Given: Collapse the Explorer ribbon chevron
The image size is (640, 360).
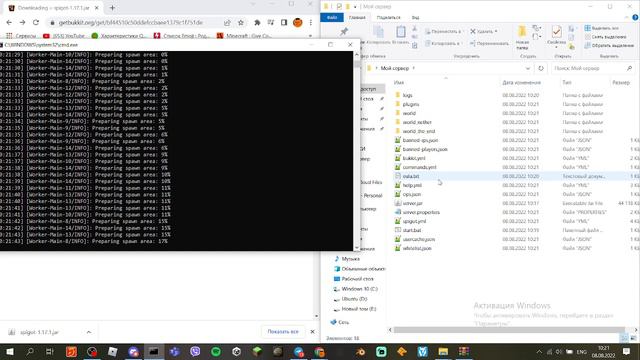Looking at the screenshot, I should [x=627, y=18].
